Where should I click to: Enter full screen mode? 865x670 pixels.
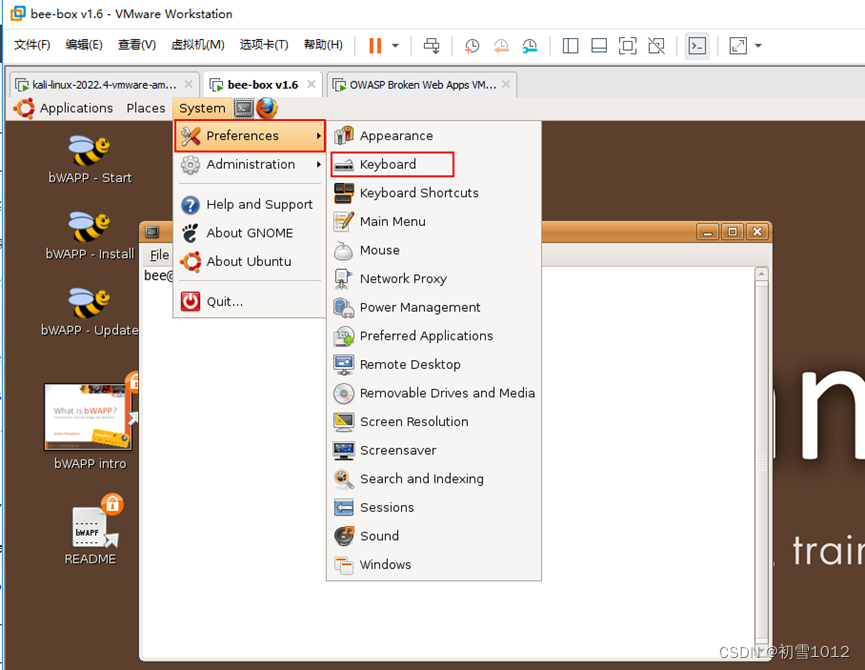pyautogui.click(x=628, y=46)
